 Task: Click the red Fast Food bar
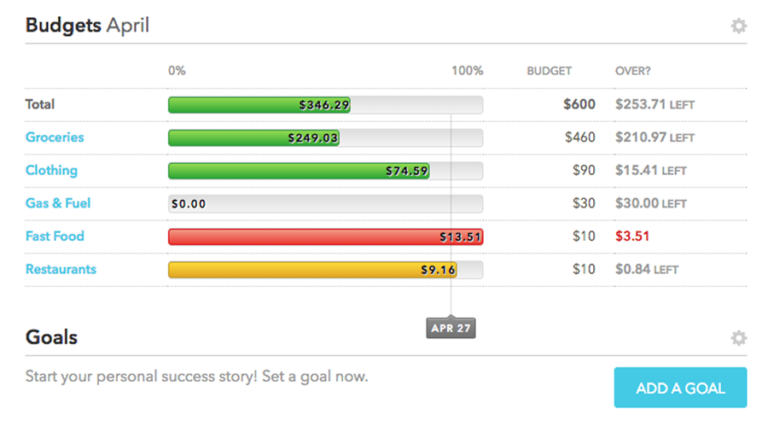325,237
